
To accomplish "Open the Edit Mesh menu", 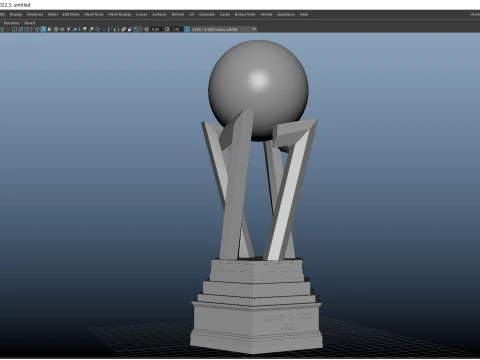I will (x=71, y=14).
